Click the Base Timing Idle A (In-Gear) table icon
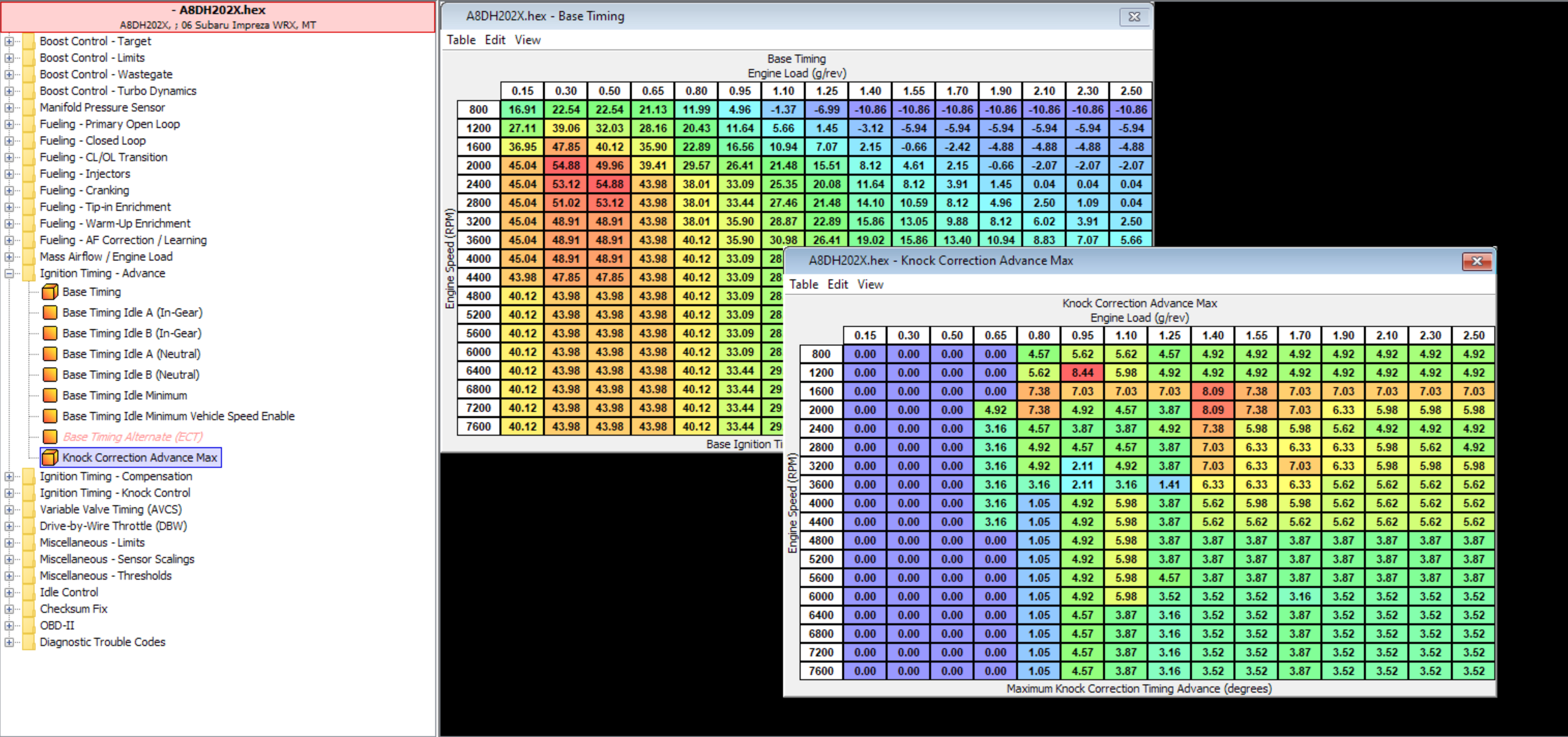Image resolution: width=1568 pixels, height=737 pixels. (x=50, y=312)
